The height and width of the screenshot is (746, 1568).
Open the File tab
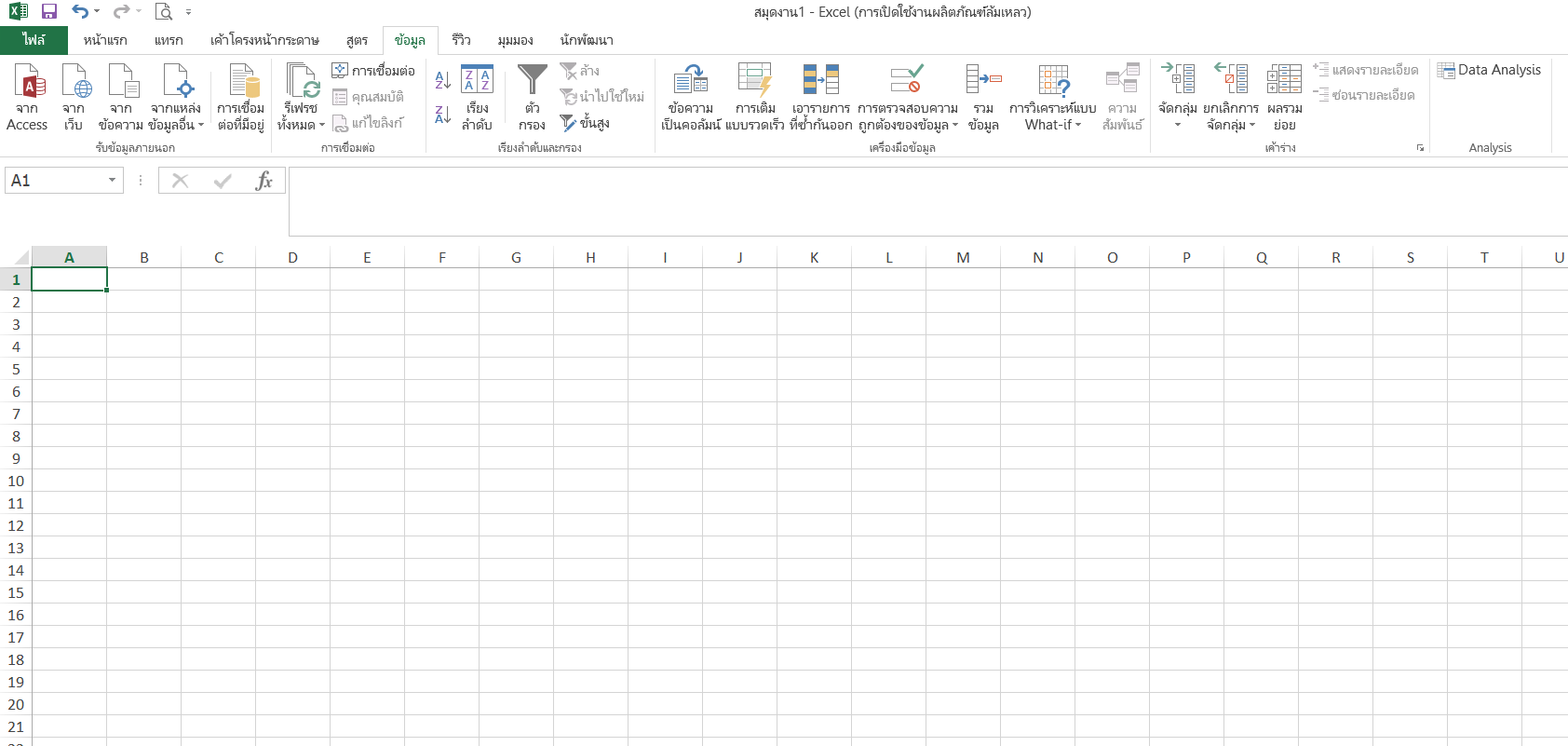34,40
